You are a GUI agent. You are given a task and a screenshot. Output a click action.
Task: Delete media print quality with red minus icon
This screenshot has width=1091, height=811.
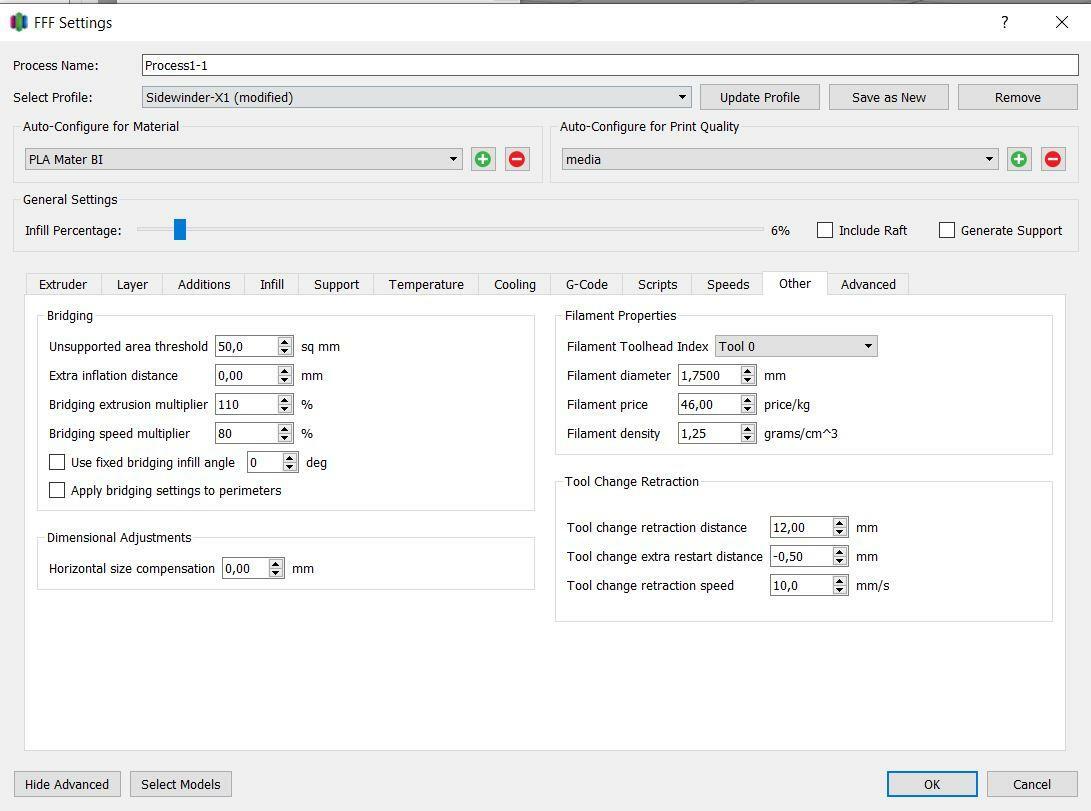pyautogui.click(x=1053, y=159)
